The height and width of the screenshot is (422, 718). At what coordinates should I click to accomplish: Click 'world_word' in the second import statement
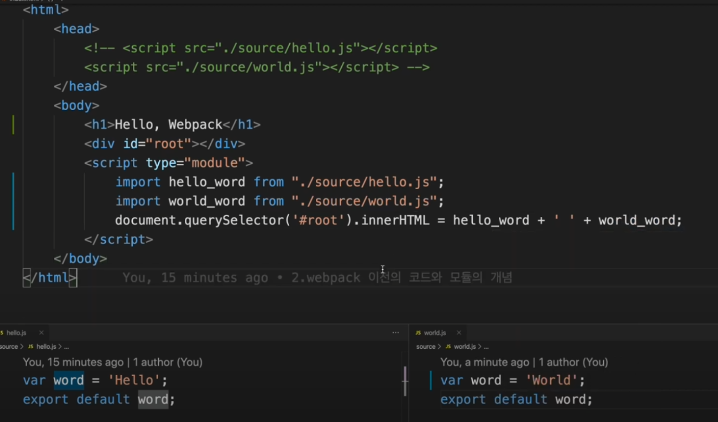pyautogui.click(x=207, y=201)
